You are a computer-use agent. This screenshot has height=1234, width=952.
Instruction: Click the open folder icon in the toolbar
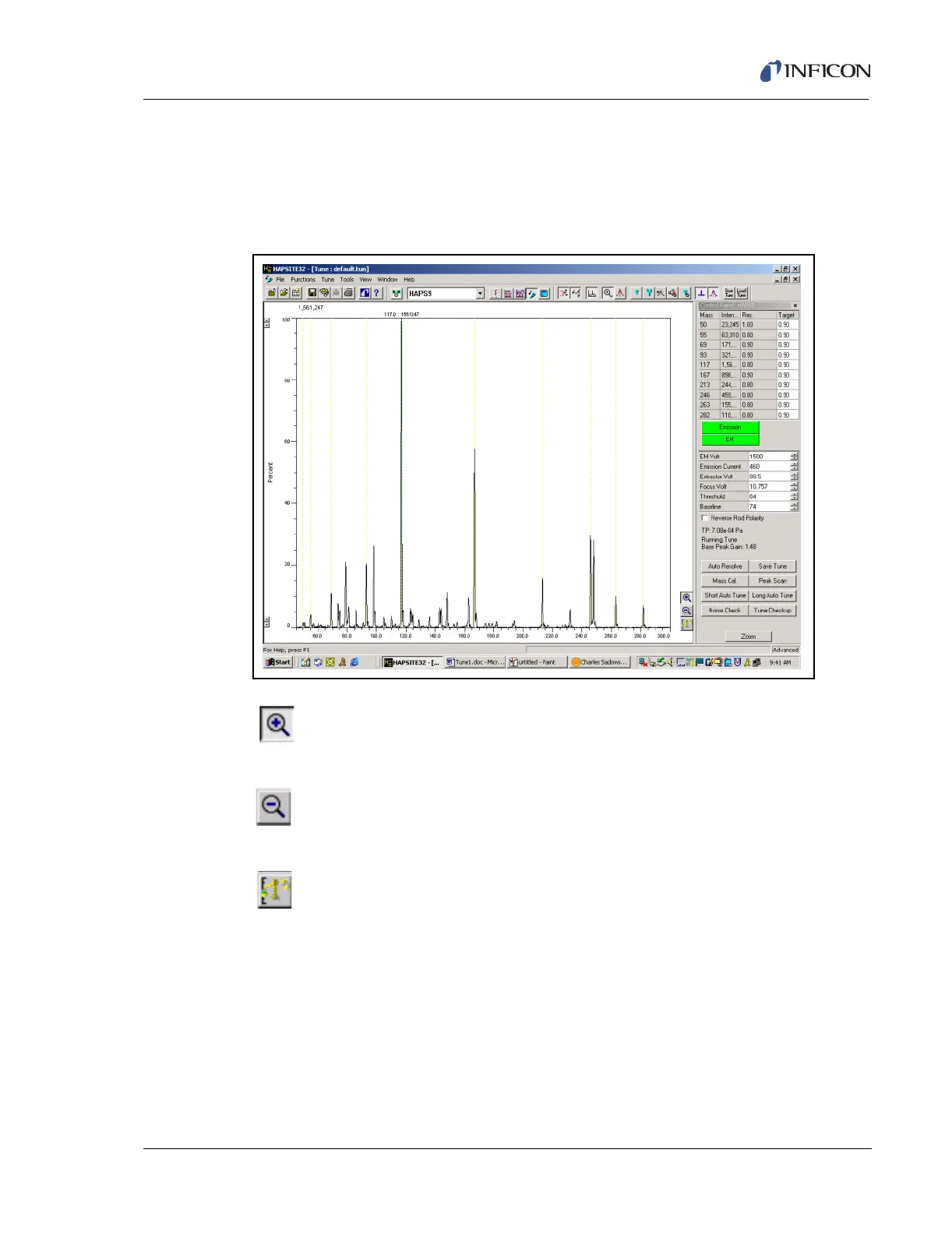click(x=284, y=293)
